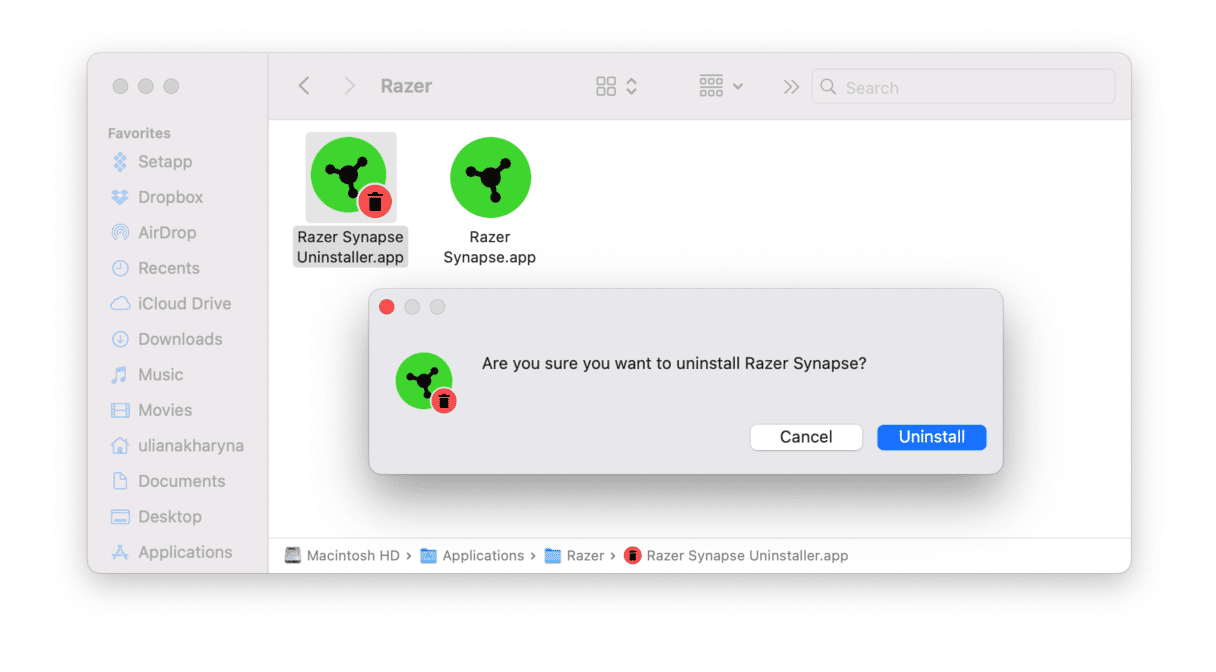
Task: Open AirDrop in the sidebar
Action: [167, 233]
